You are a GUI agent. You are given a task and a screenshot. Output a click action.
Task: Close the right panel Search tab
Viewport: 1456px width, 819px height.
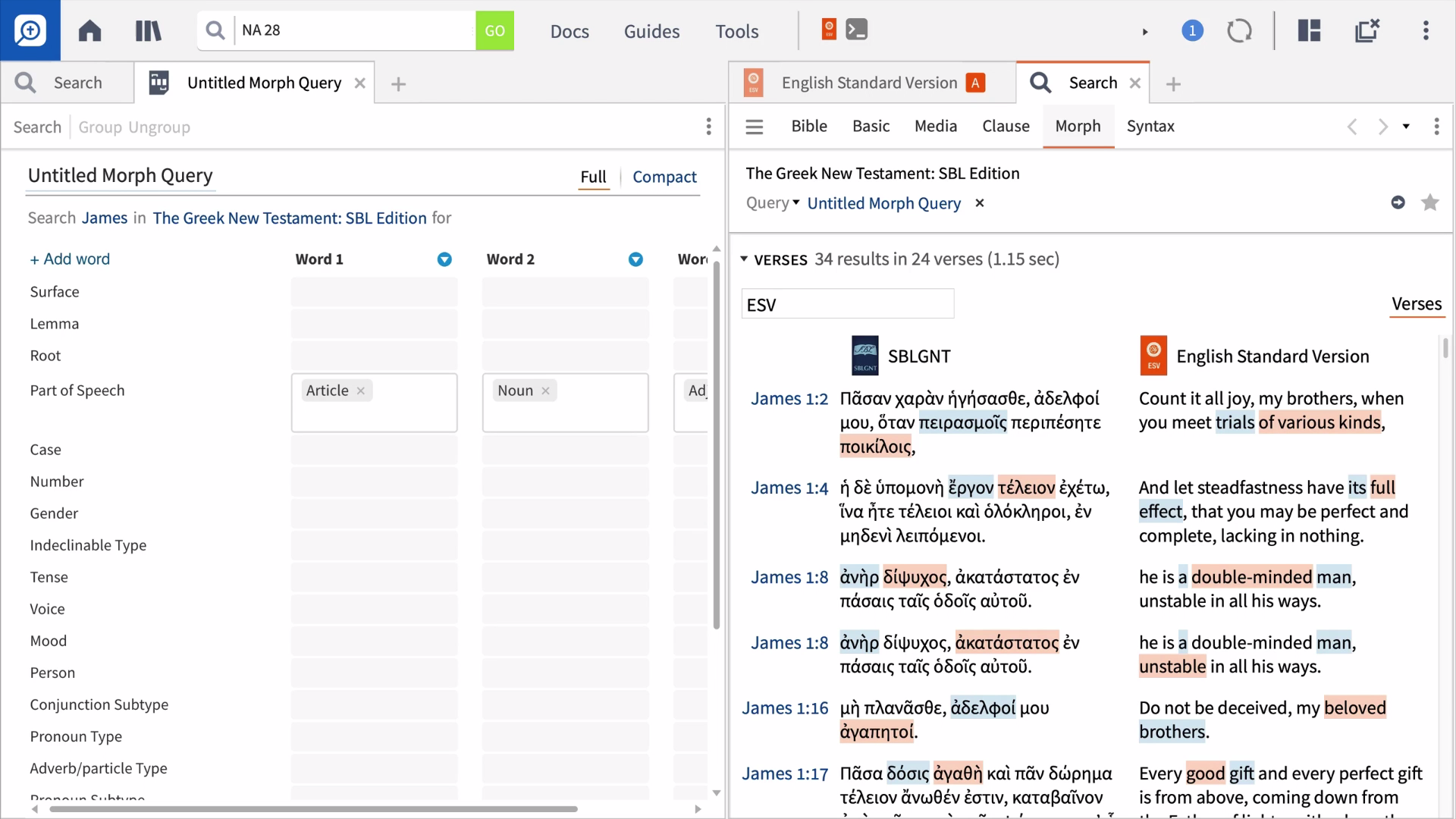pos(1135,83)
